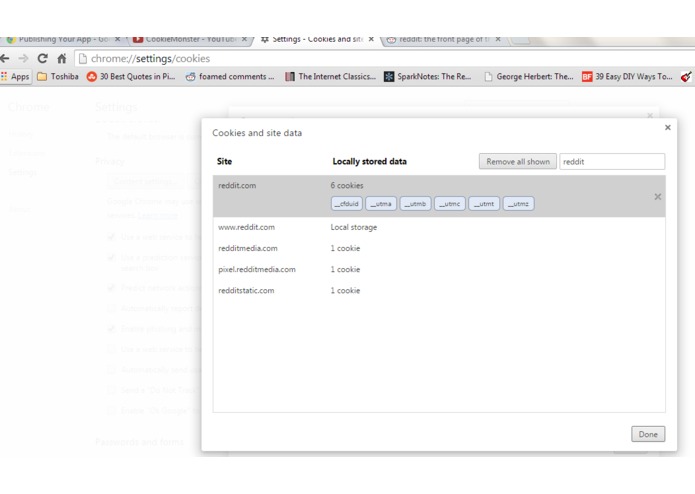This screenshot has height=494, width=695.
Task: Go back with the browser back arrow
Action: [x=4, y=58]
